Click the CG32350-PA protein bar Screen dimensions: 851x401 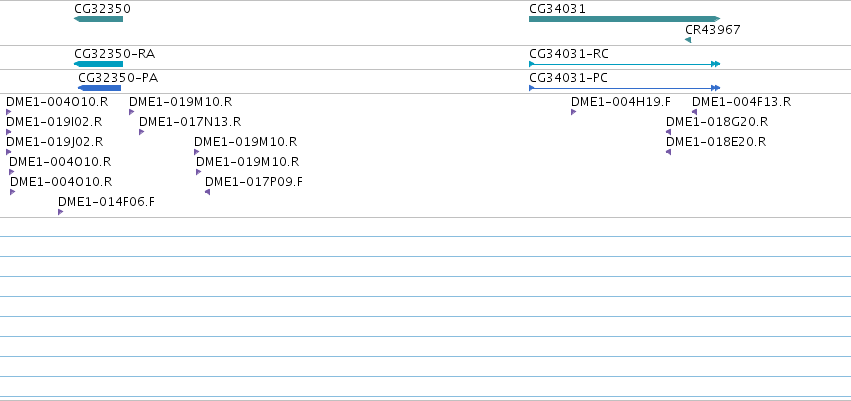pos(99,88)
